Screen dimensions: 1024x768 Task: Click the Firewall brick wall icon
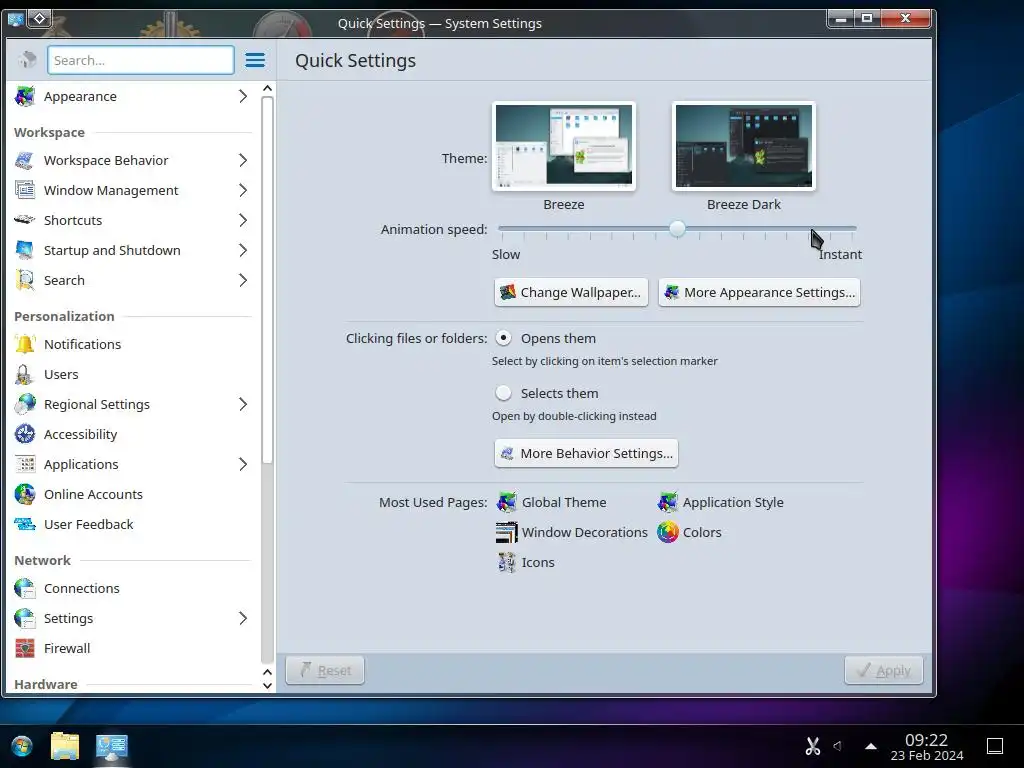coord(25,648)
